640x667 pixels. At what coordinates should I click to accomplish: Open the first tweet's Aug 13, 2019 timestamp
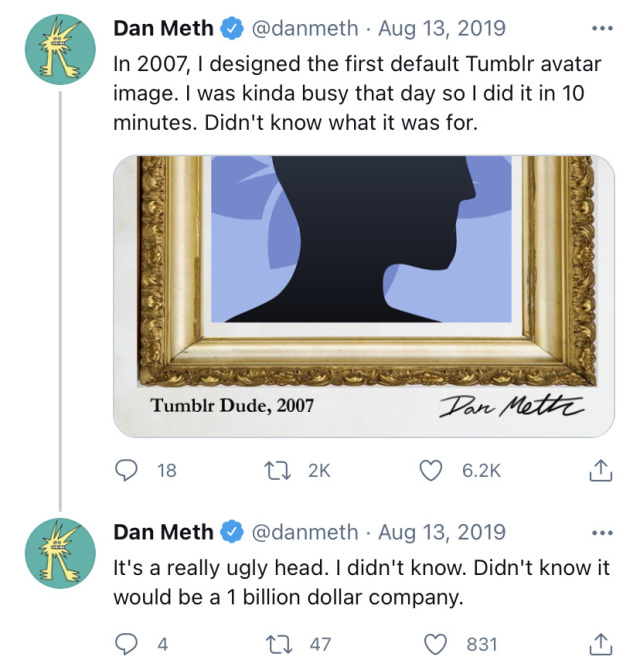pos(441,29)
